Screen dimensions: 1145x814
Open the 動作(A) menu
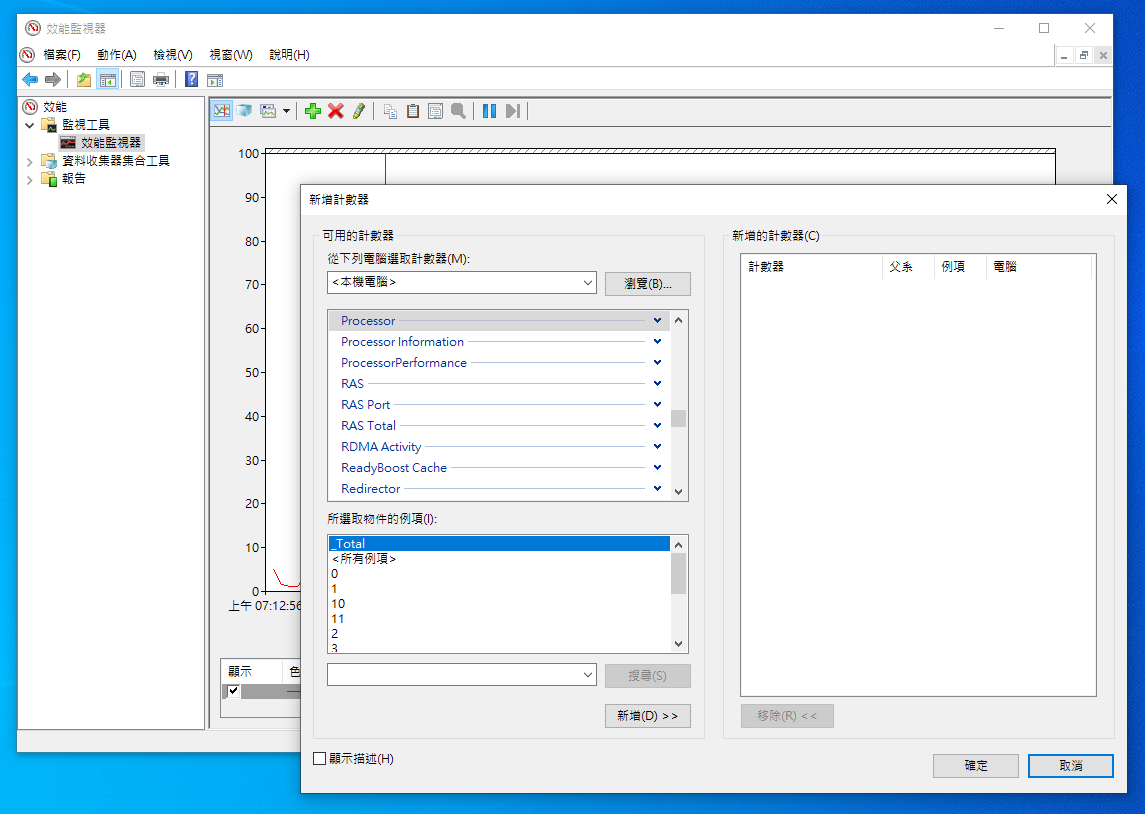click(116, 54)
